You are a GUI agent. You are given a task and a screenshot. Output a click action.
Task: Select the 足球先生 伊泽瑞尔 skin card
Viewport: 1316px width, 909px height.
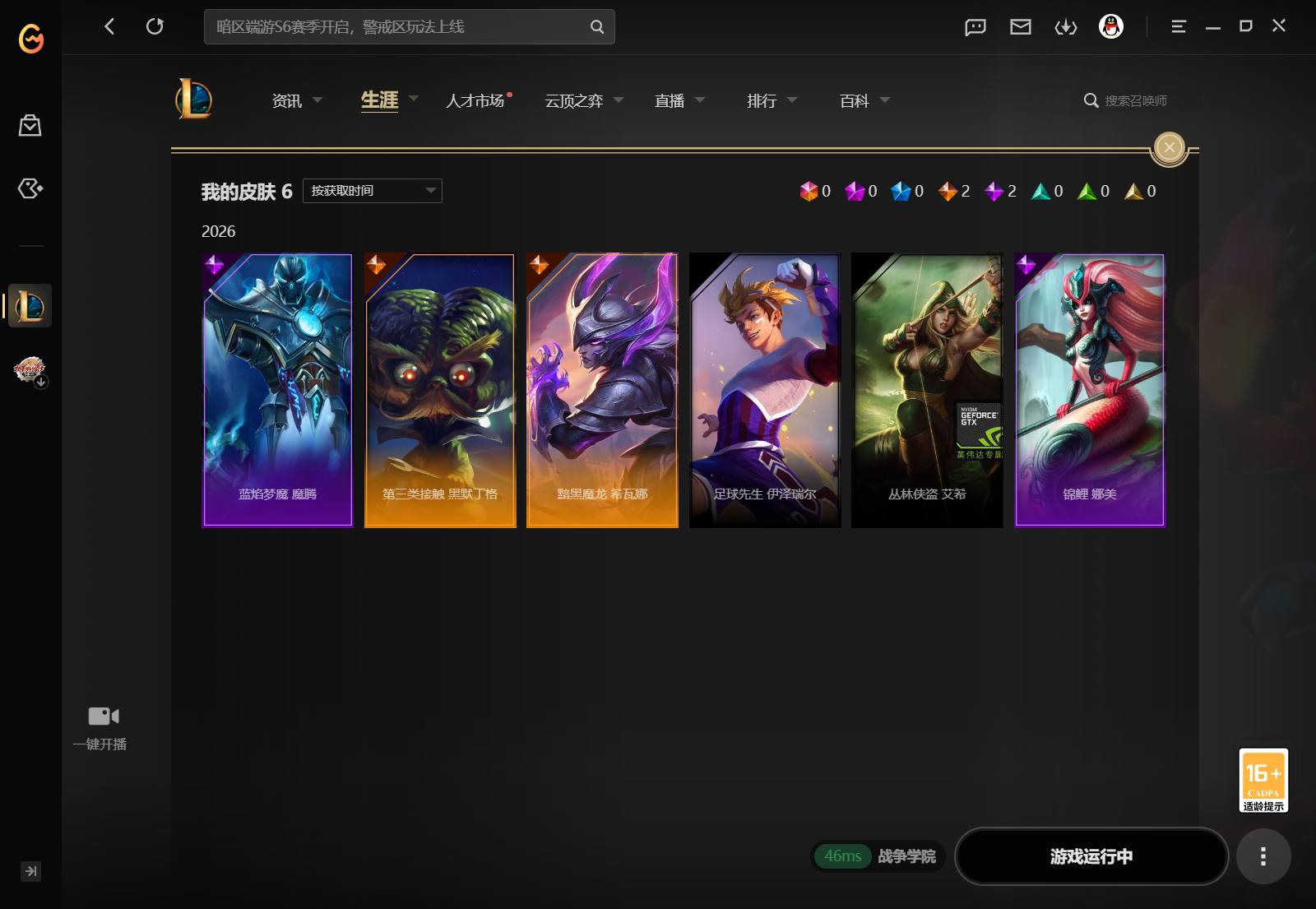coord(765,390)
